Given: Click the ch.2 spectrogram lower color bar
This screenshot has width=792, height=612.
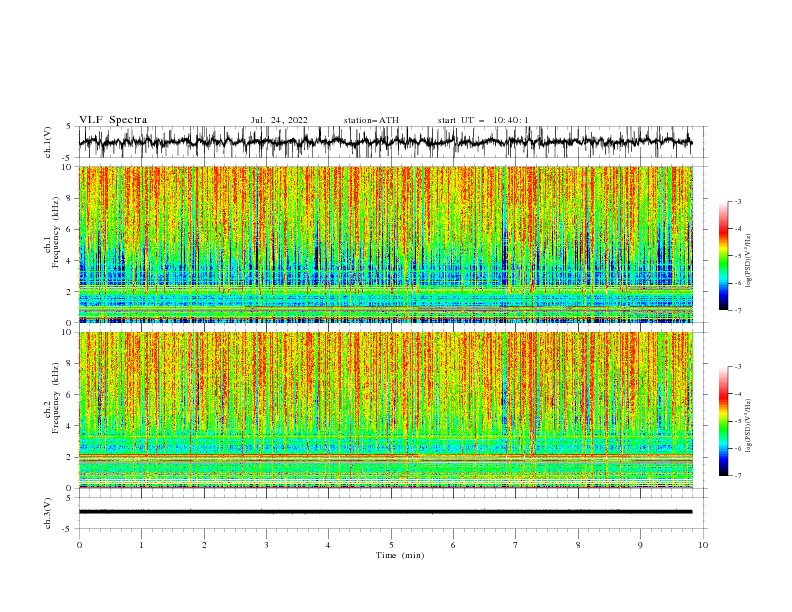Looking at the screenshot, I should click(x=723, y=421).
